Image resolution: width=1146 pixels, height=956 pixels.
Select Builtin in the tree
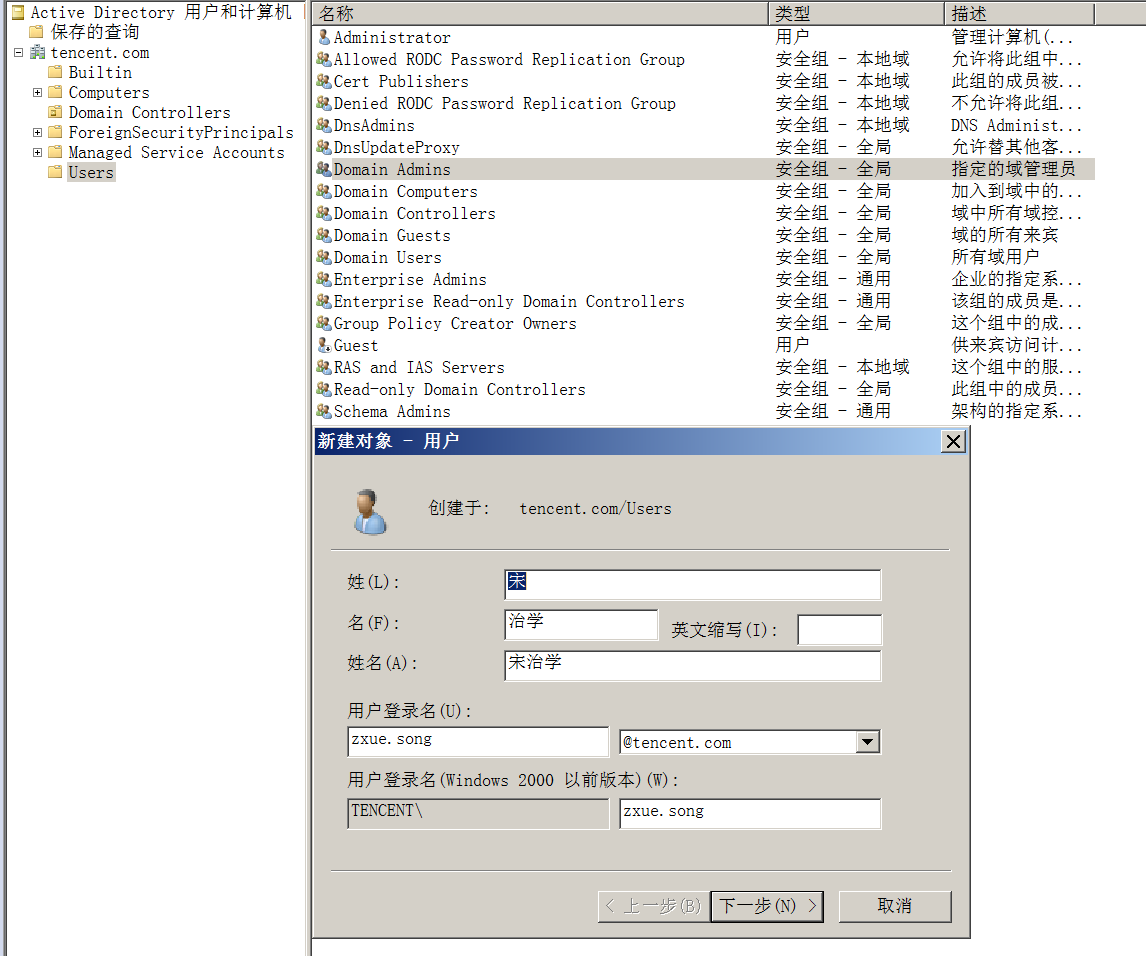pos(100,72)
